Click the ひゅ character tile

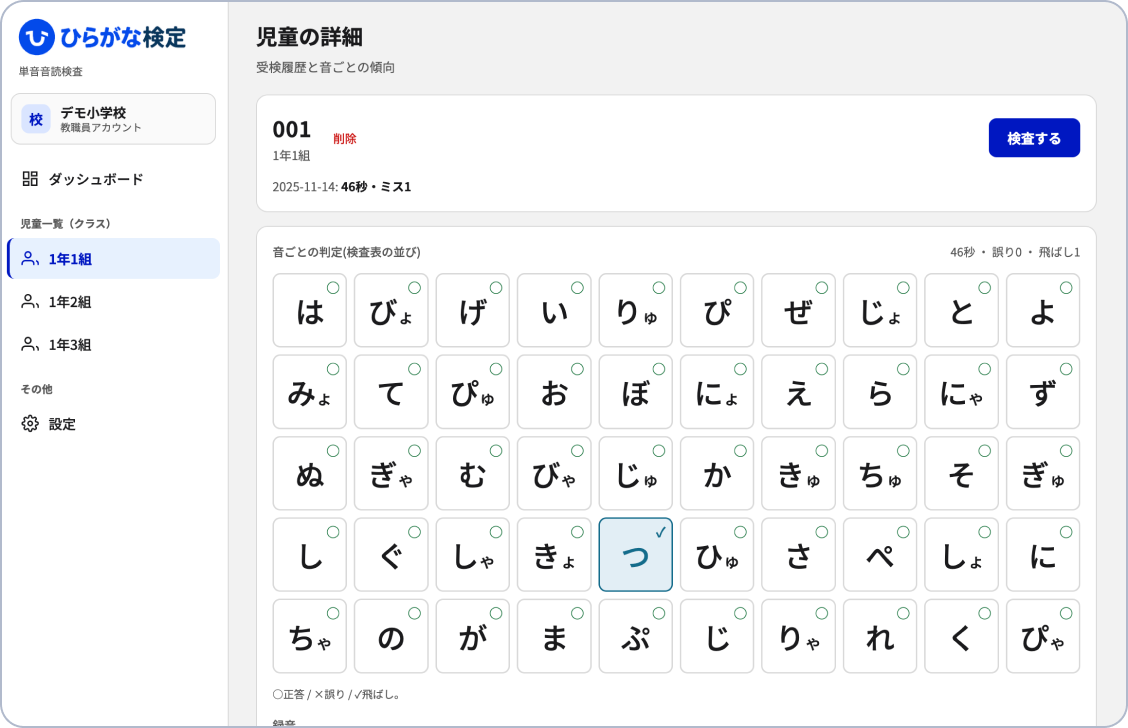(x=717, y=555)
